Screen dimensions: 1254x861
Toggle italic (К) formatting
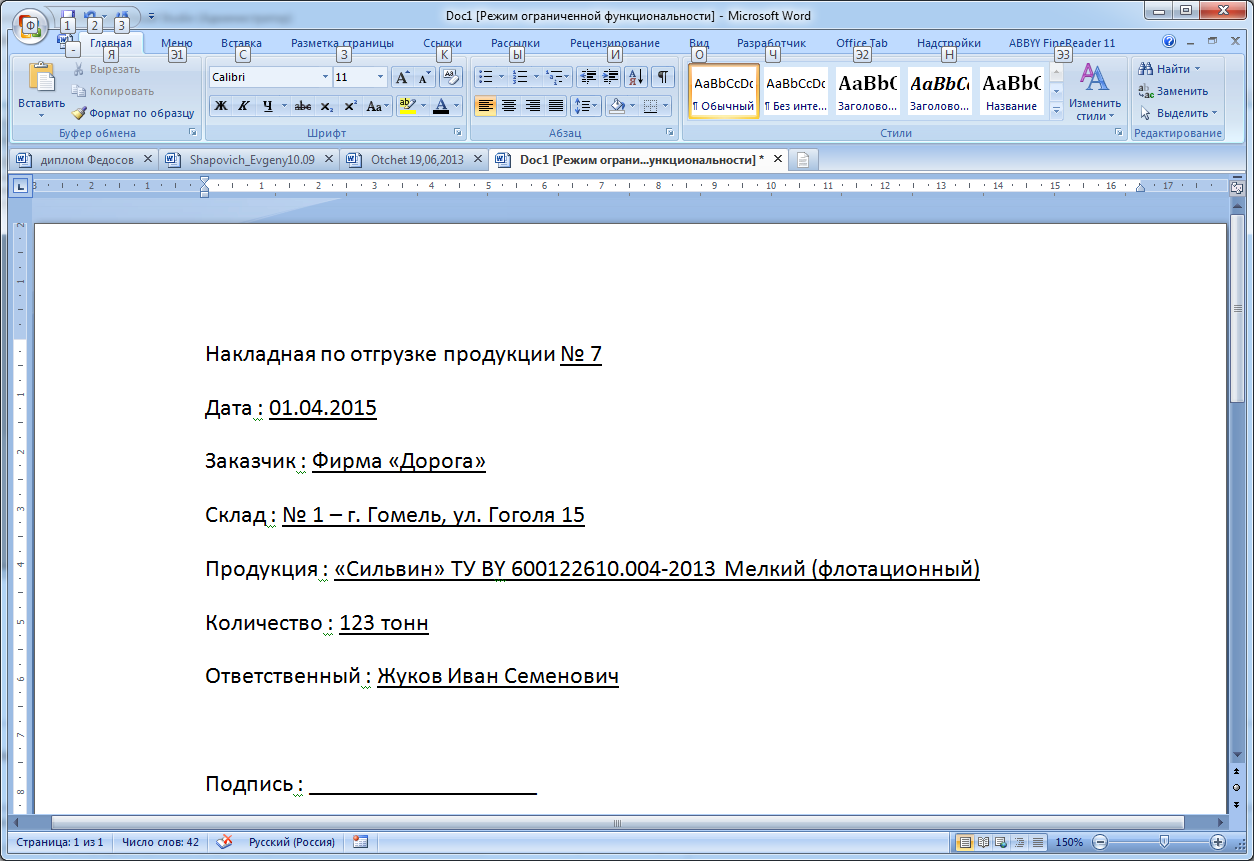click(x=243, y=105)
